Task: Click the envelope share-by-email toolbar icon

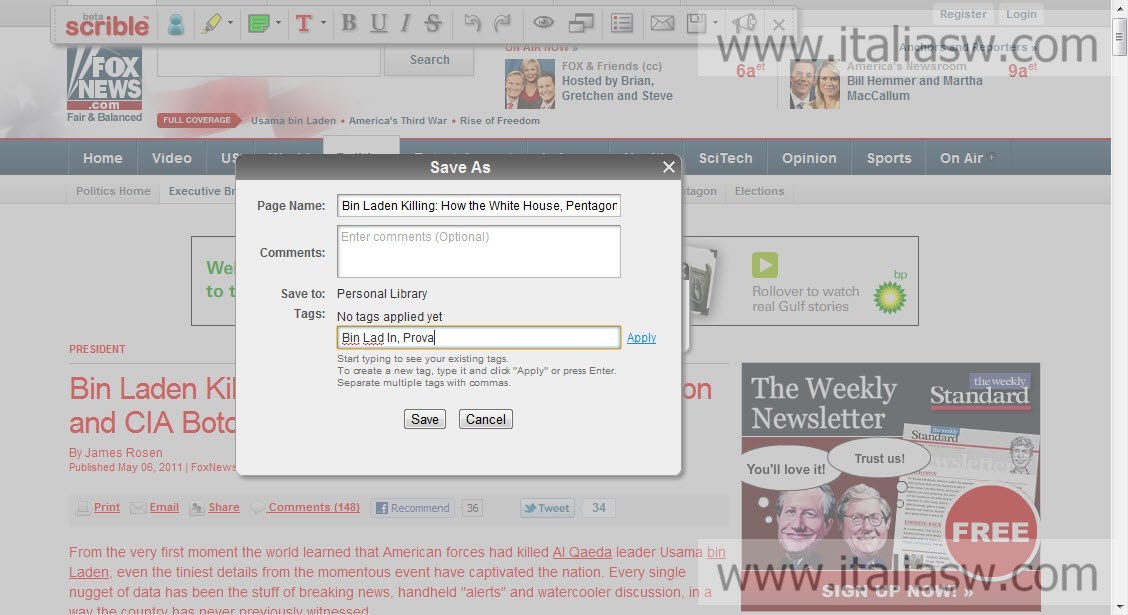Action: tap(662, 24)
